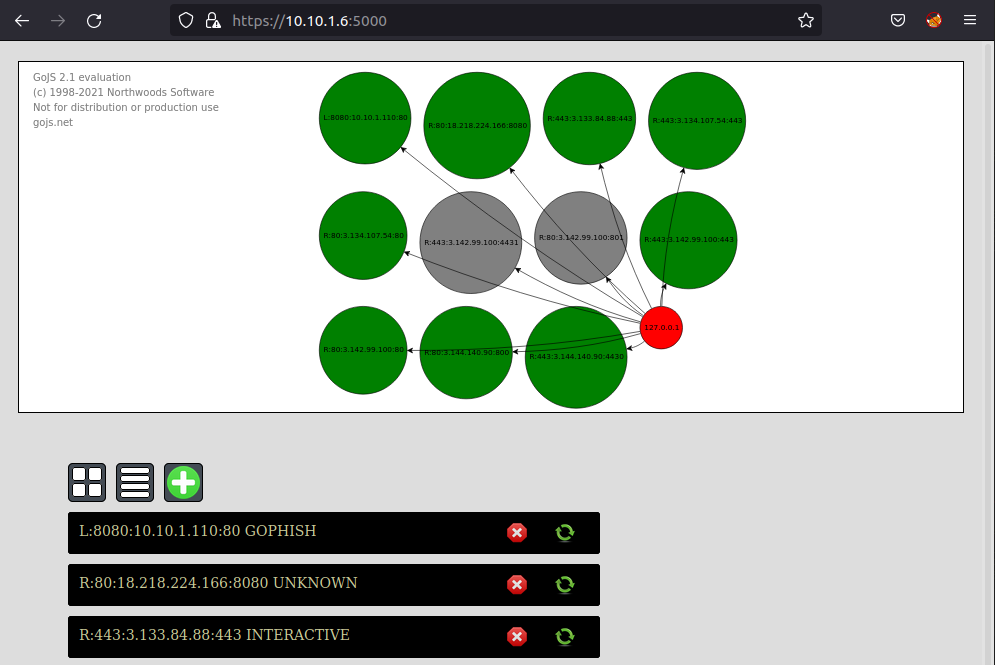Viewport: 995px width, 665px height.
Task: Click the blocked-script extension icon
Action: [x=933, y=20]
